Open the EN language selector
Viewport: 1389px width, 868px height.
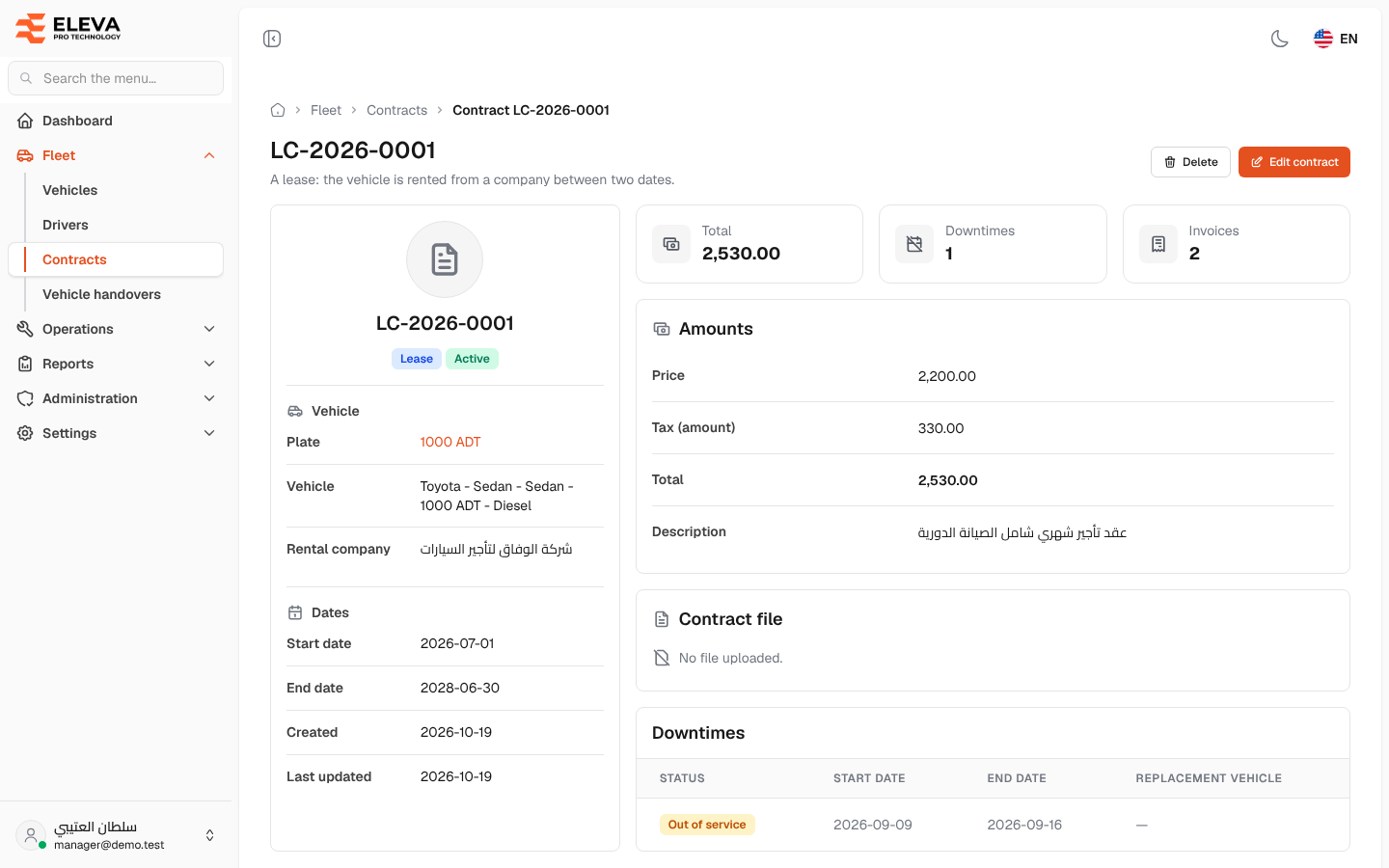click(1336, 39)
